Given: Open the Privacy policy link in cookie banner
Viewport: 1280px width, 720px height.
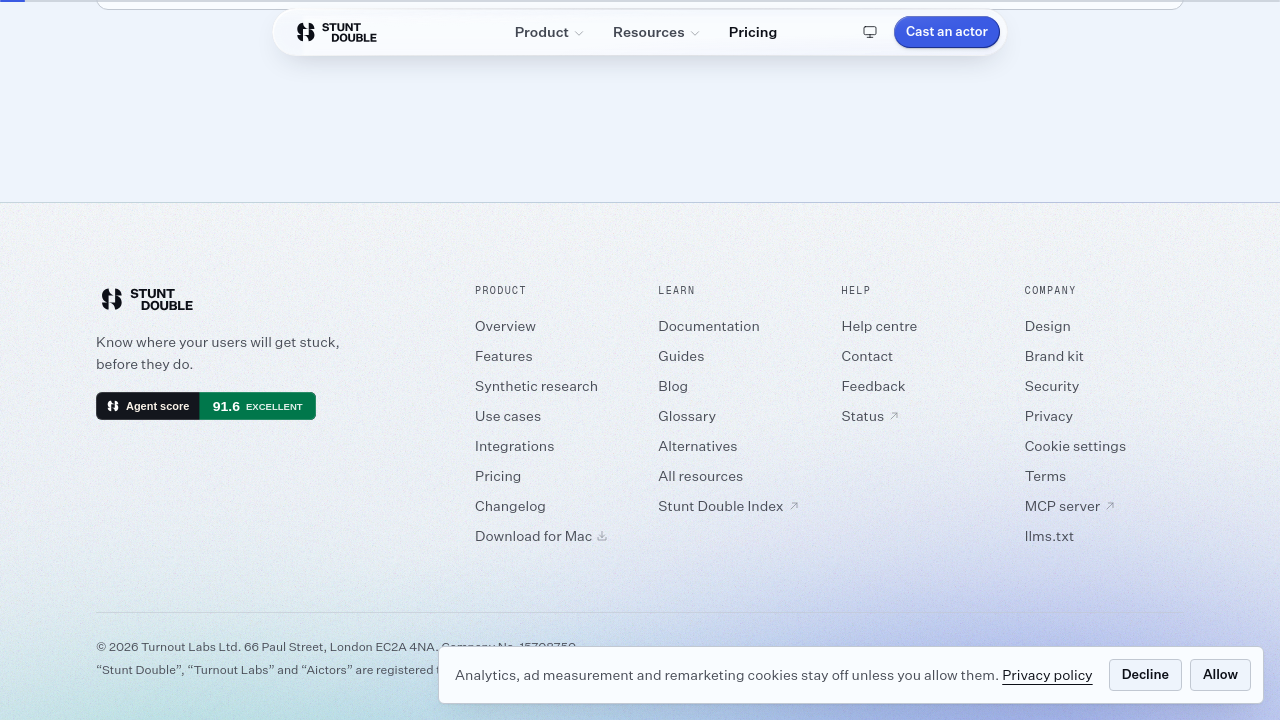Looking at the screenshot, I should click(x=1047, y=675).
